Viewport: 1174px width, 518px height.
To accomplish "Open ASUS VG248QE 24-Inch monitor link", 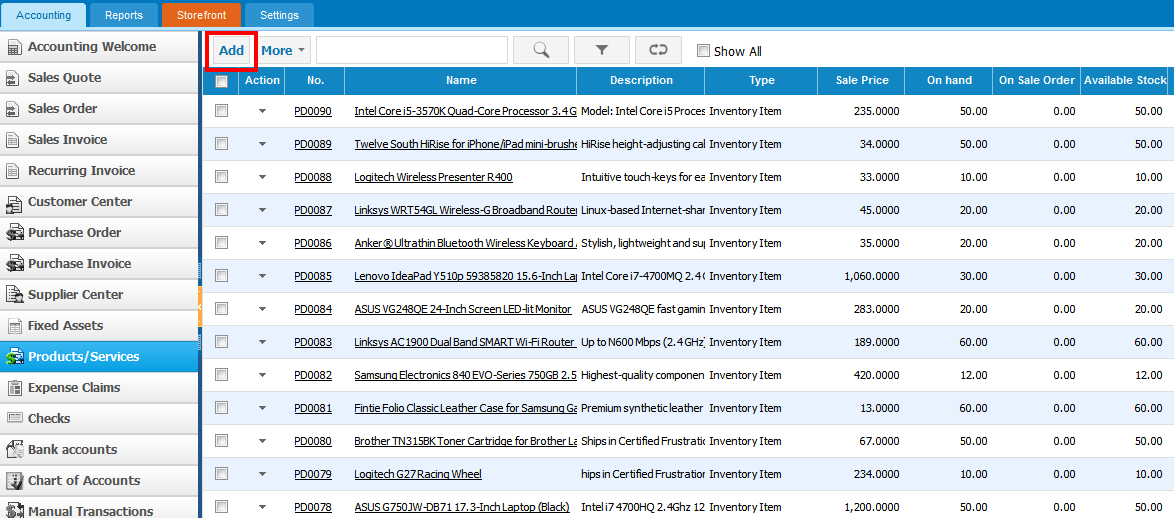I will point(463,309).
